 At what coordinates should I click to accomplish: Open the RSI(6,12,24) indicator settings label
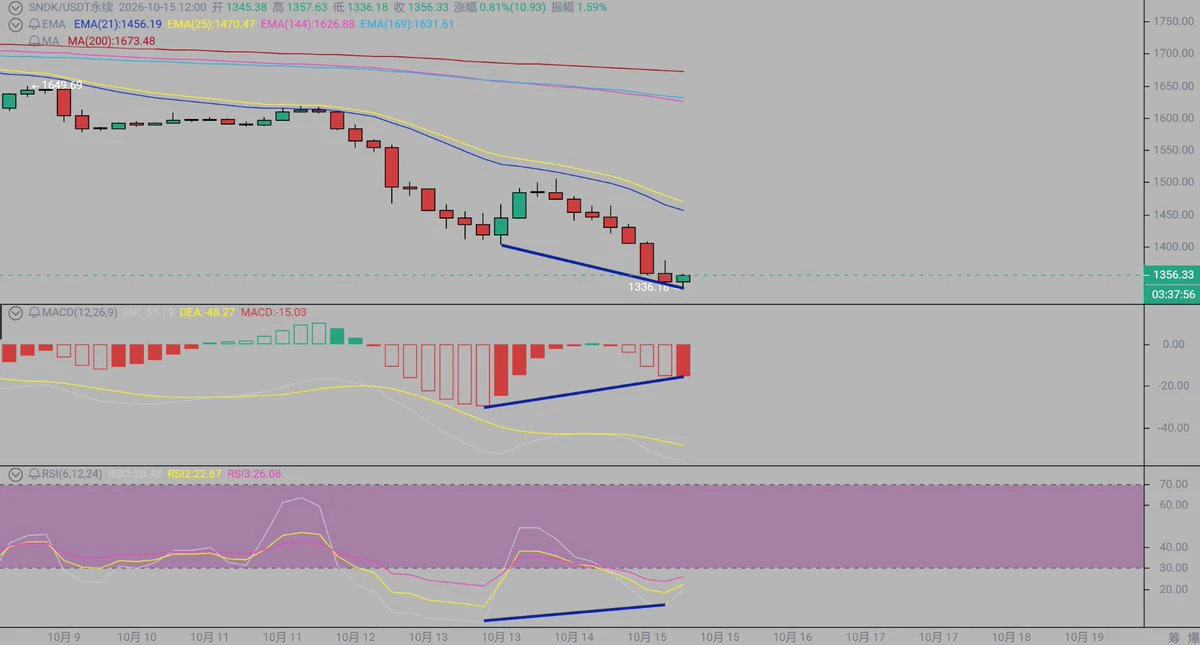[x=73, y=473]
